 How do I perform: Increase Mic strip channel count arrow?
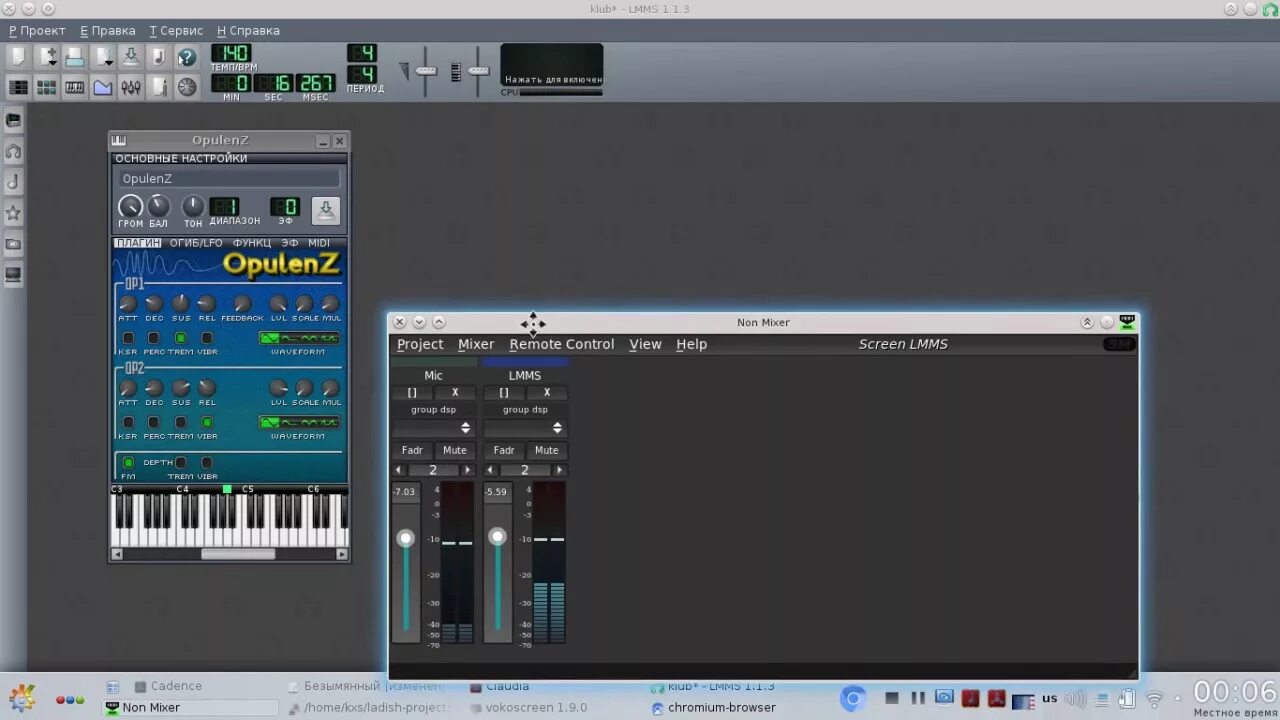(x=467, y=470)
